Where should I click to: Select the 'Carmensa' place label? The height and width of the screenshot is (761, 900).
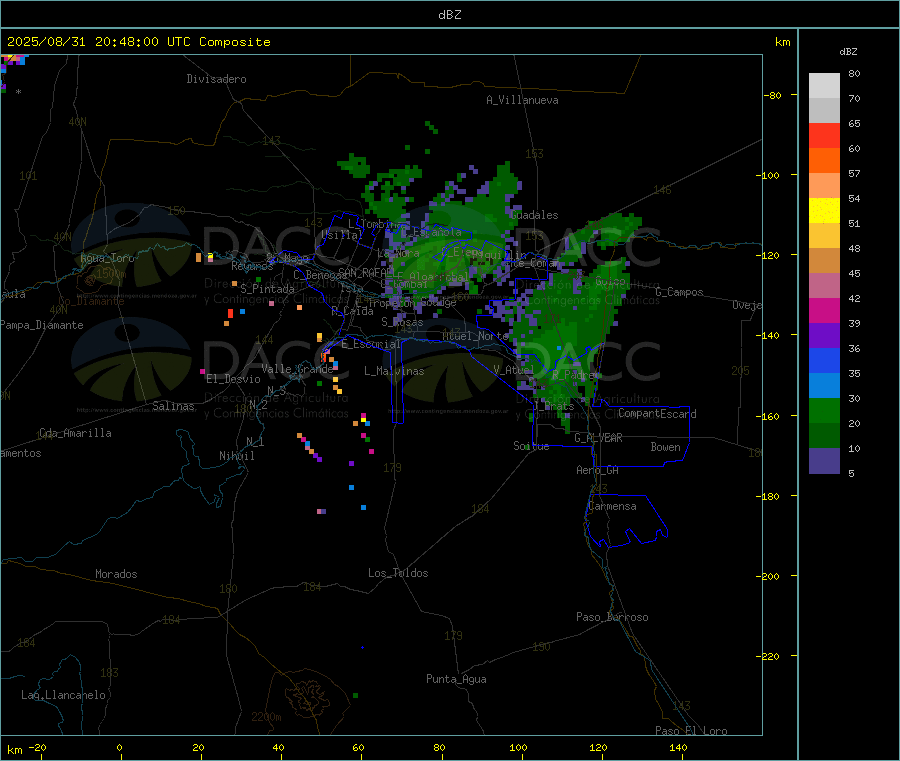pyautogui.click(x=612, y=507)
